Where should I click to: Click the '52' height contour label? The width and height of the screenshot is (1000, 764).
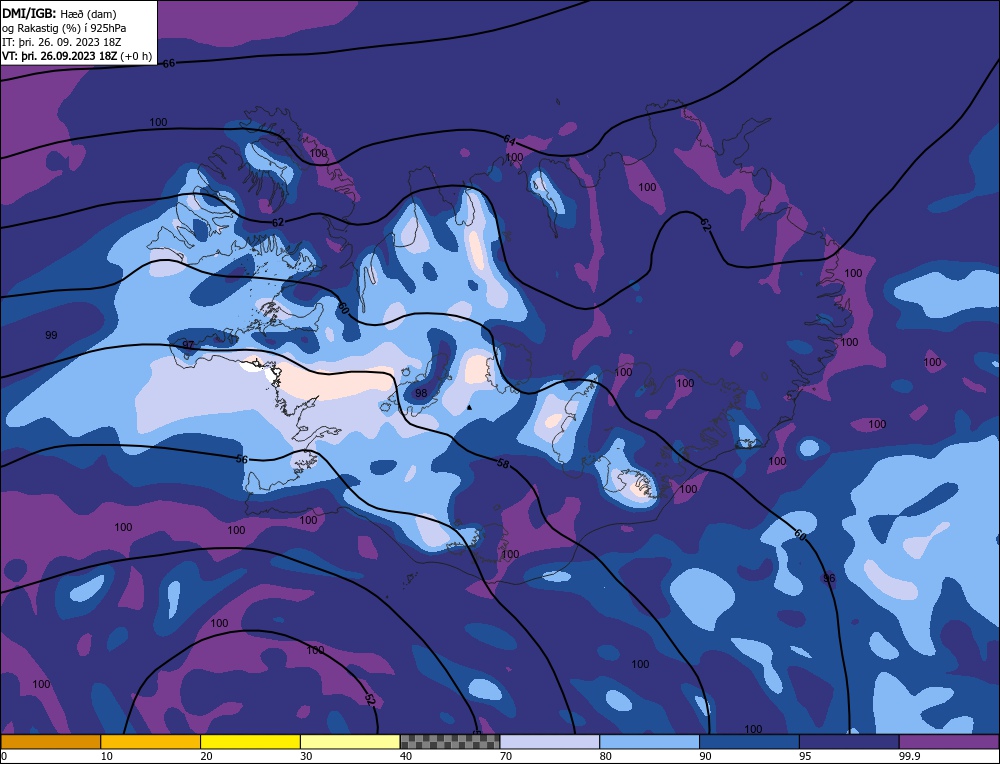(x=369, y=699)
